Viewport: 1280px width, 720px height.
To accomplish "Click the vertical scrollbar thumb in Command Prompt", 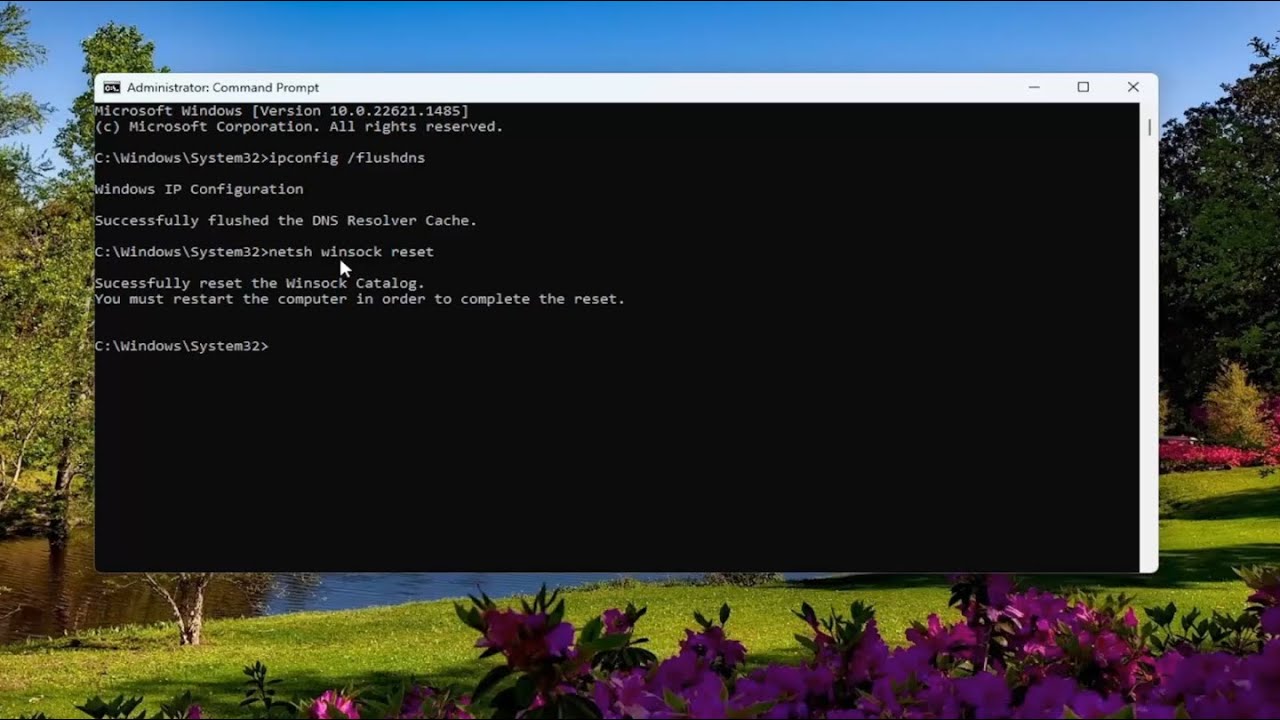I will 1149,127.
